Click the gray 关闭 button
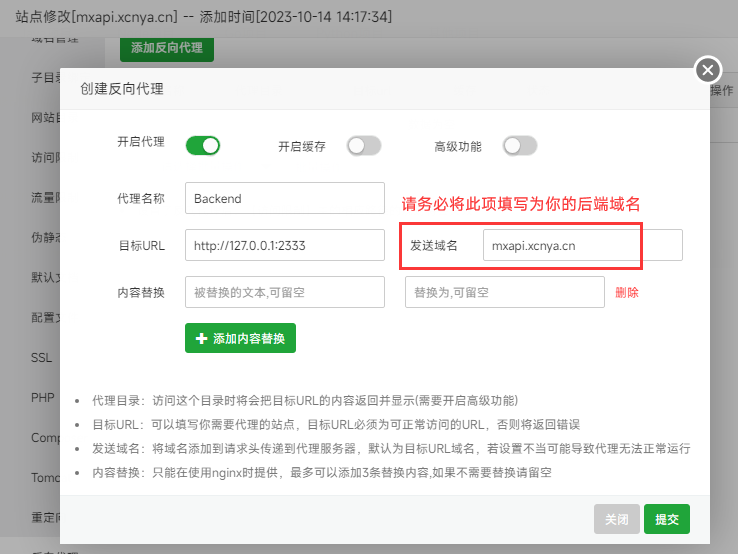Screen dimensions: 738x554 [617, 519]
